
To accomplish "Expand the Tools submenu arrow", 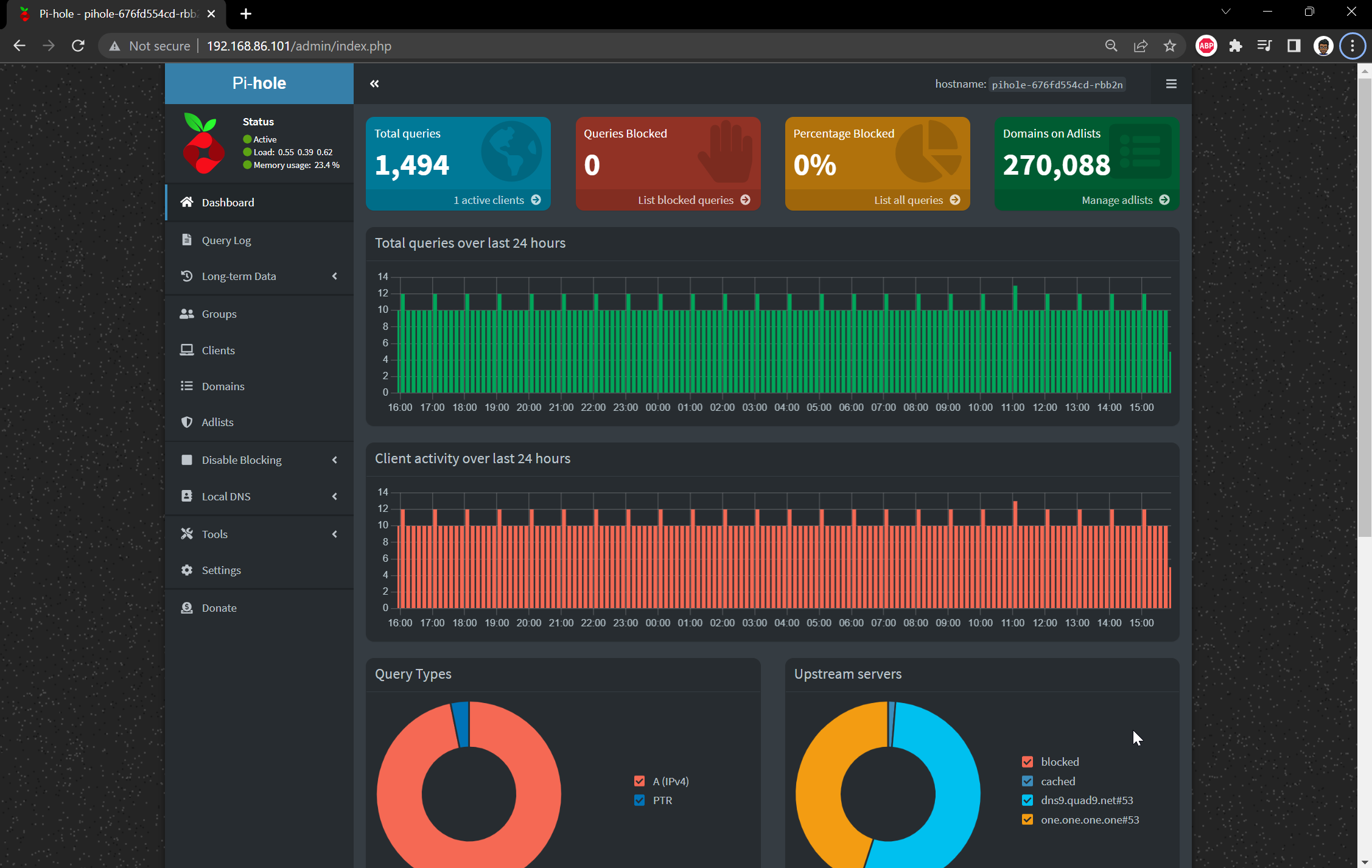I will (334, 534).
